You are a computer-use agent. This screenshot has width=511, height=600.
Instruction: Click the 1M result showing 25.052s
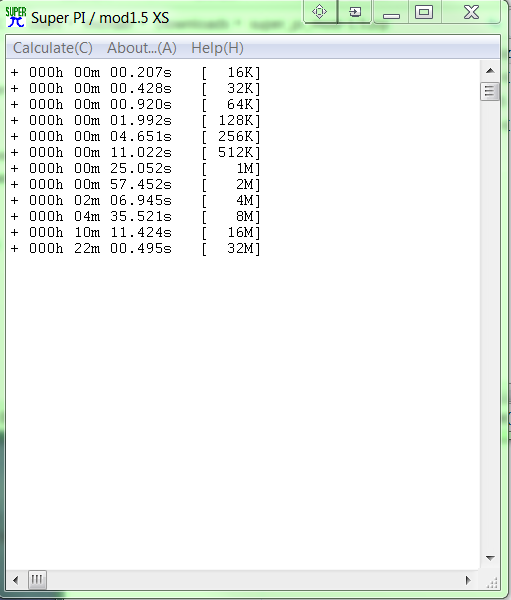136,168
